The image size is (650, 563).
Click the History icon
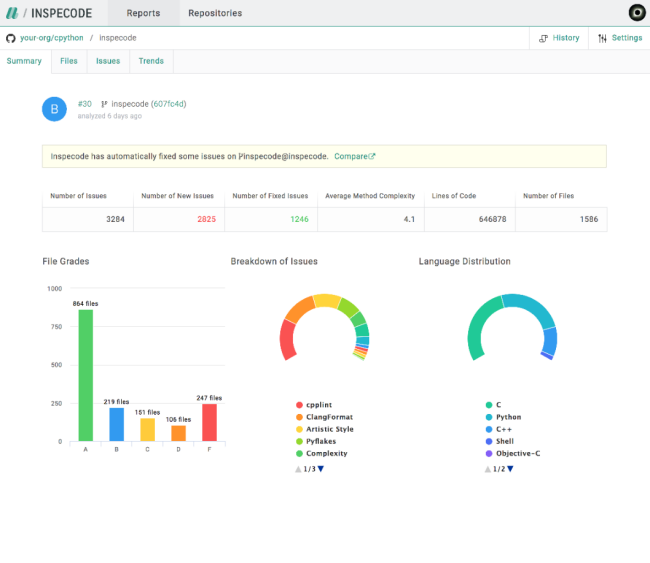tap(543, 38)
